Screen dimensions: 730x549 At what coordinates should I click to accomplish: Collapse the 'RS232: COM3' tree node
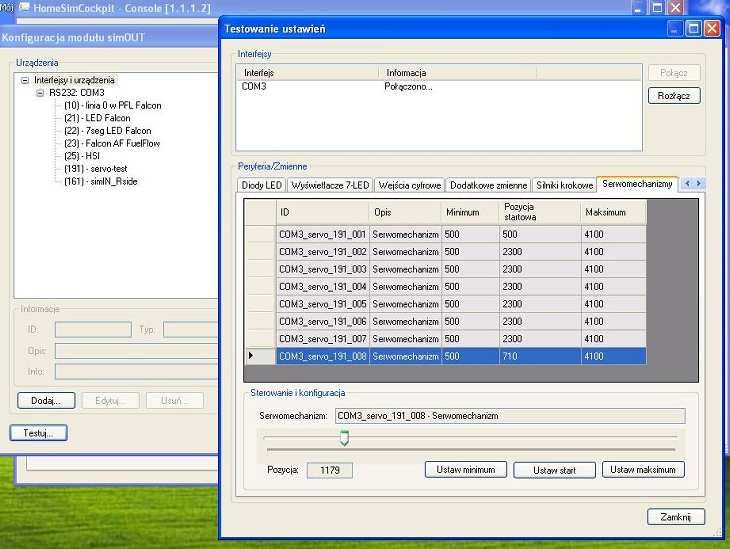coord(40,92)
